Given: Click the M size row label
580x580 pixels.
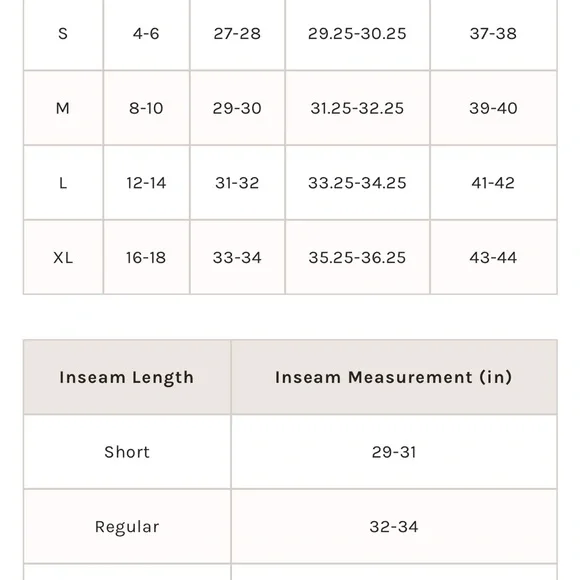Looking at the screenshot, I should click(63, 108).
